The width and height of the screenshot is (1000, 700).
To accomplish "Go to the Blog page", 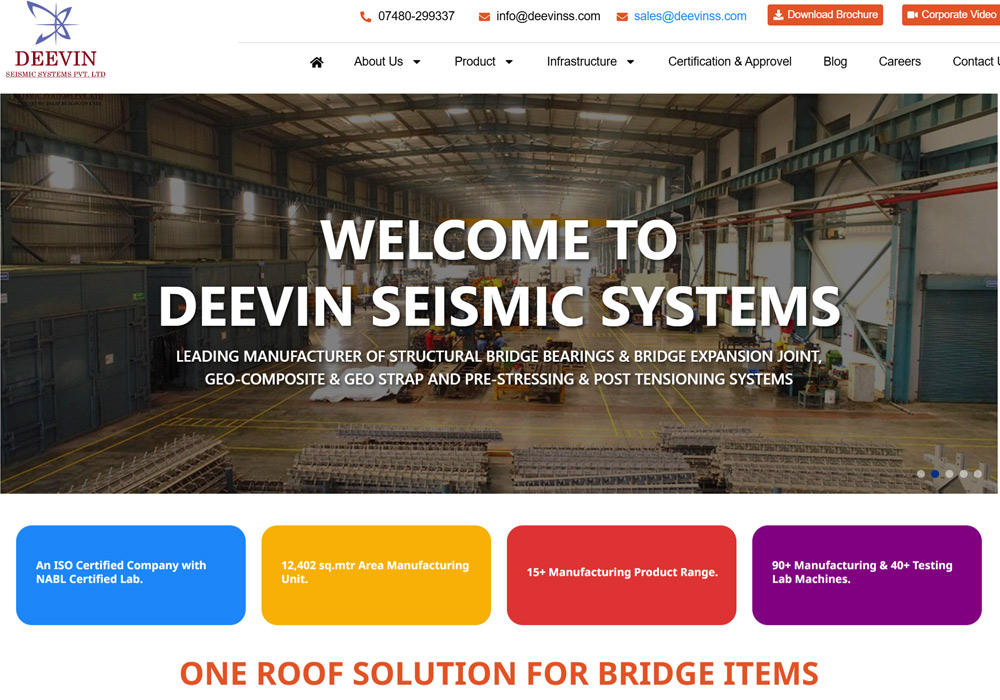I will [835, 62].
